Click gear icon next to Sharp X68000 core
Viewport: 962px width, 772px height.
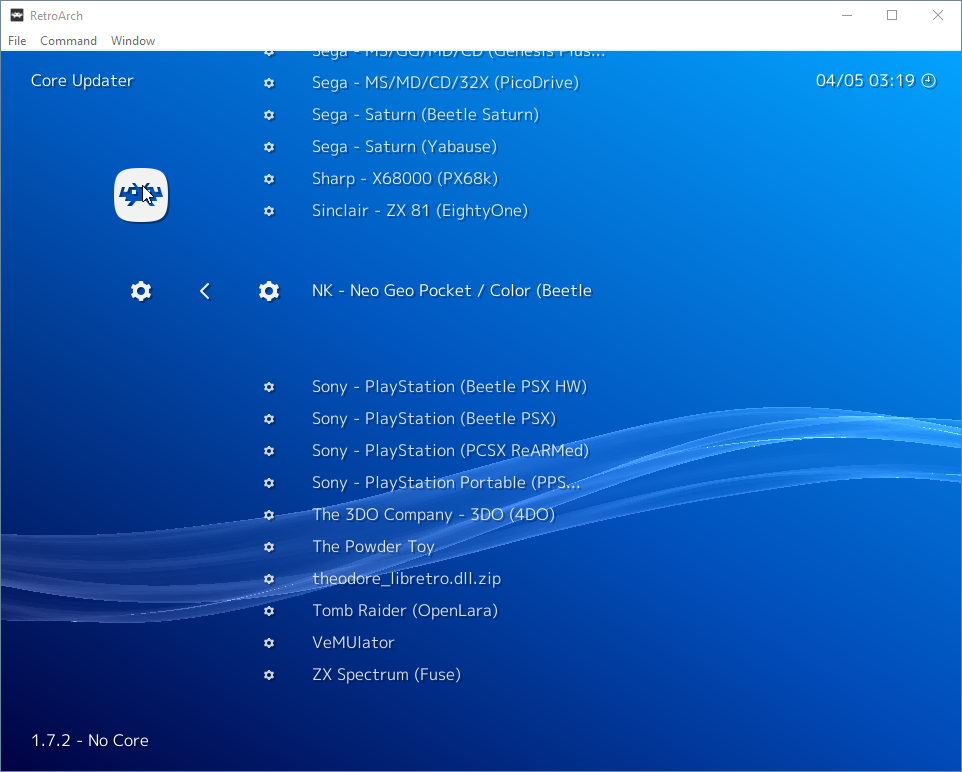pyautogui.click(x=269, y=179)
